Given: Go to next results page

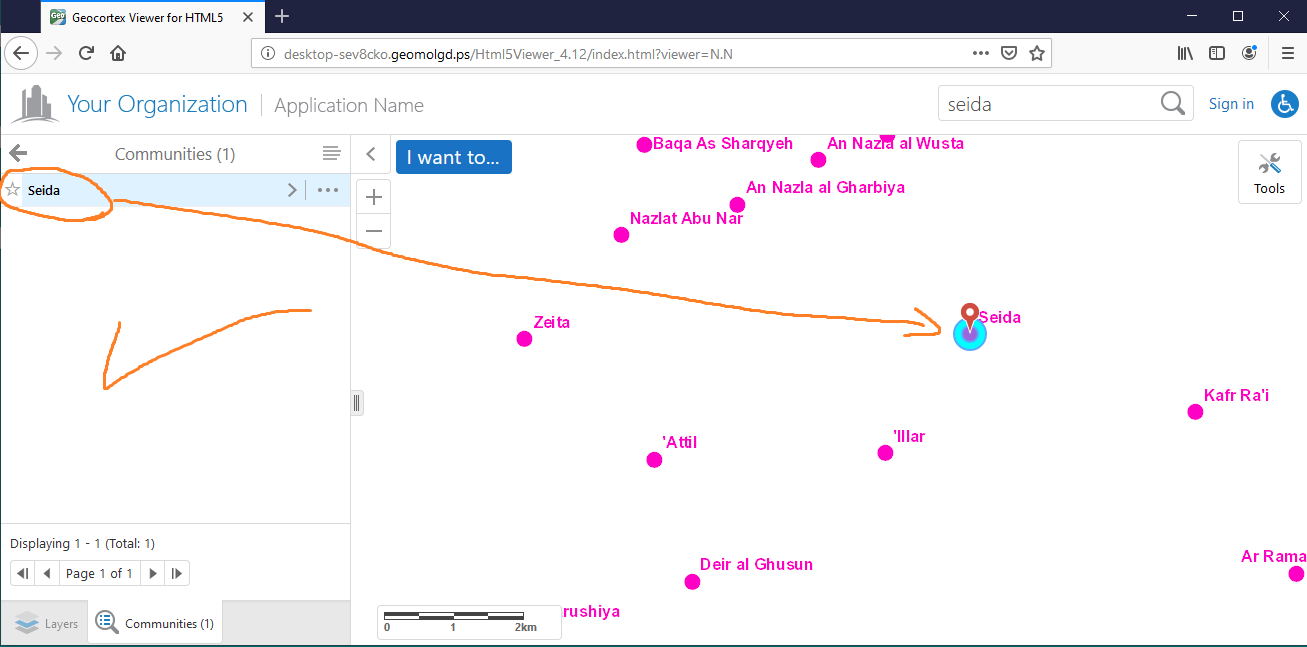Looking at the screenshot, I should coord(153,573).
